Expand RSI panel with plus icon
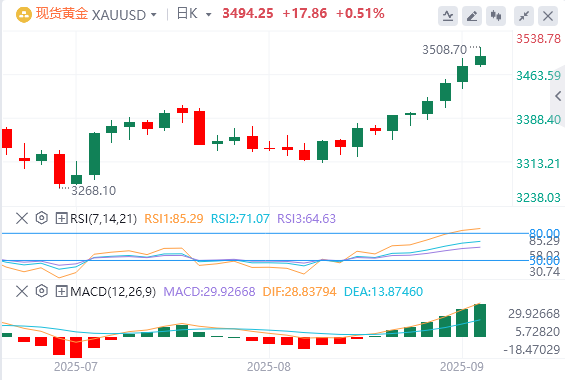Viewport: 565px width, 380px height. click(x=62, y=218)
